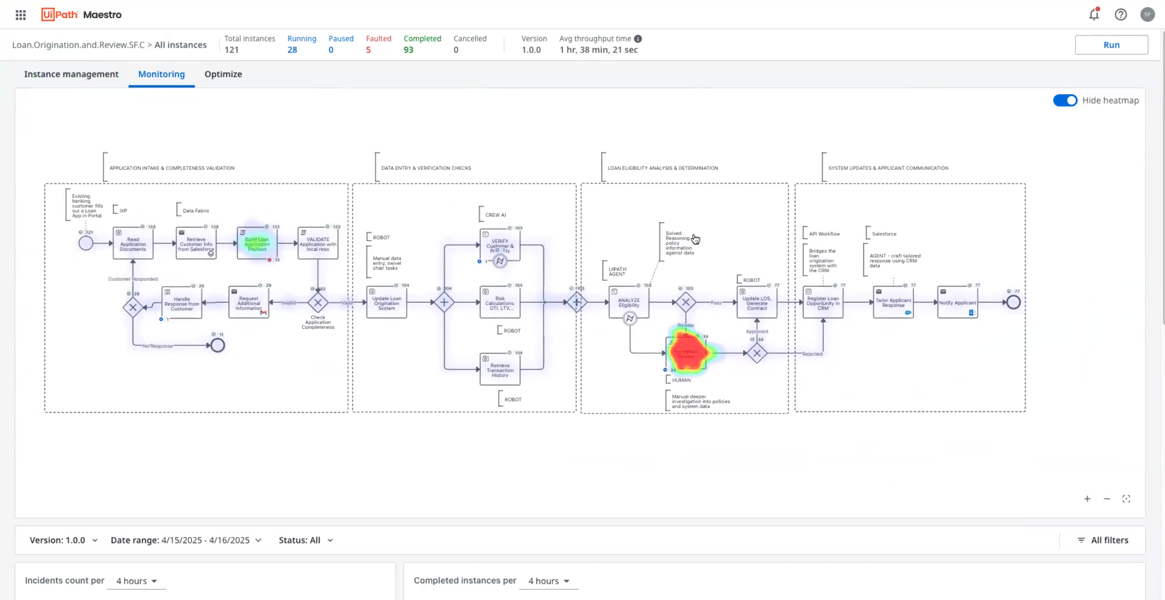Click the Faulted 5 instances count
This screenshot has height=600, width=1165.
pyautogui.click(x=379, y=45)
